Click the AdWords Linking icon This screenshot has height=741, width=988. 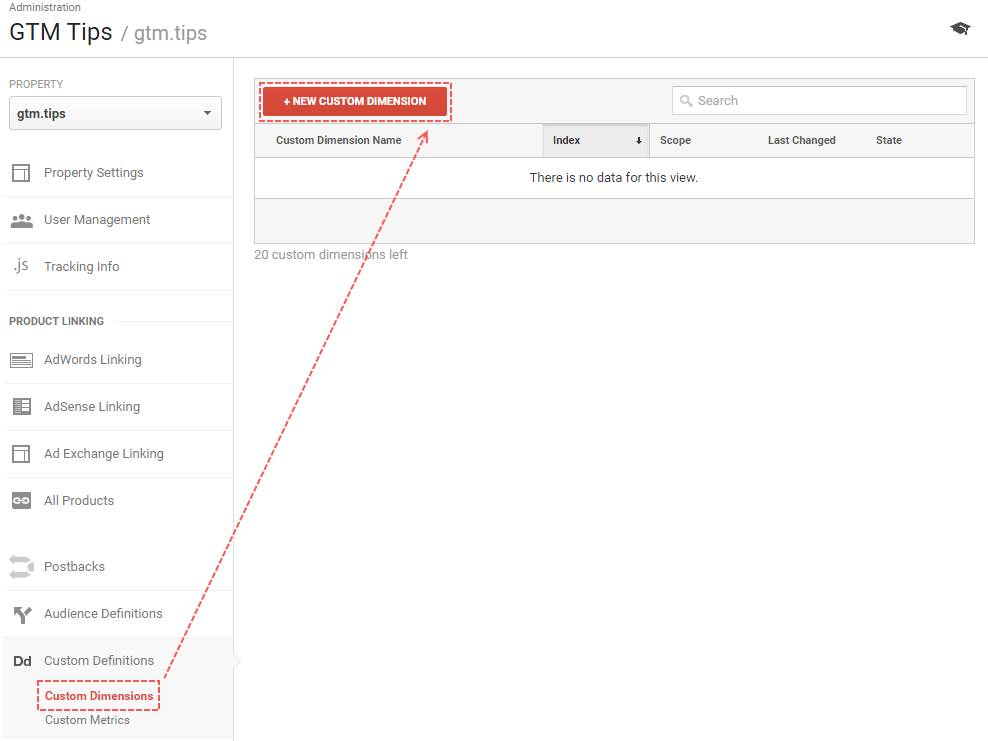tap(21, 360)
